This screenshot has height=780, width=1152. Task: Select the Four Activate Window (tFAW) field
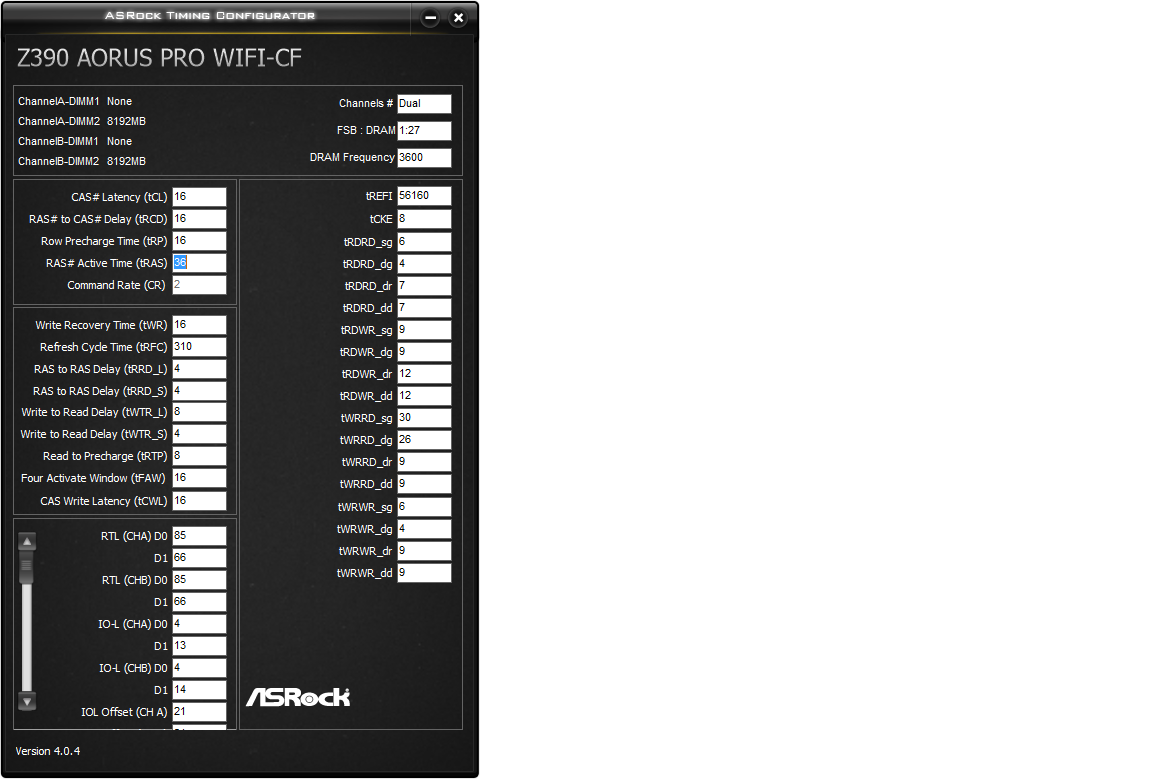pos(199,478)
